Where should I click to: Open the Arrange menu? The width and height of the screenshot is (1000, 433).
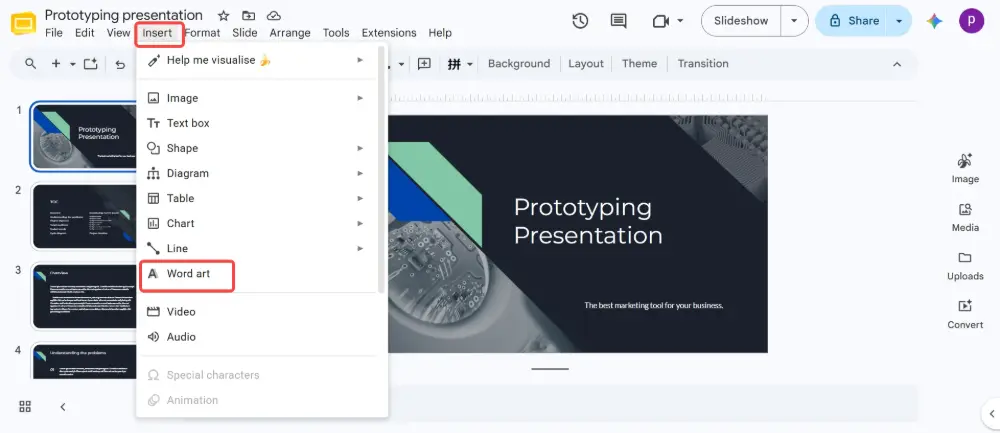290,33
